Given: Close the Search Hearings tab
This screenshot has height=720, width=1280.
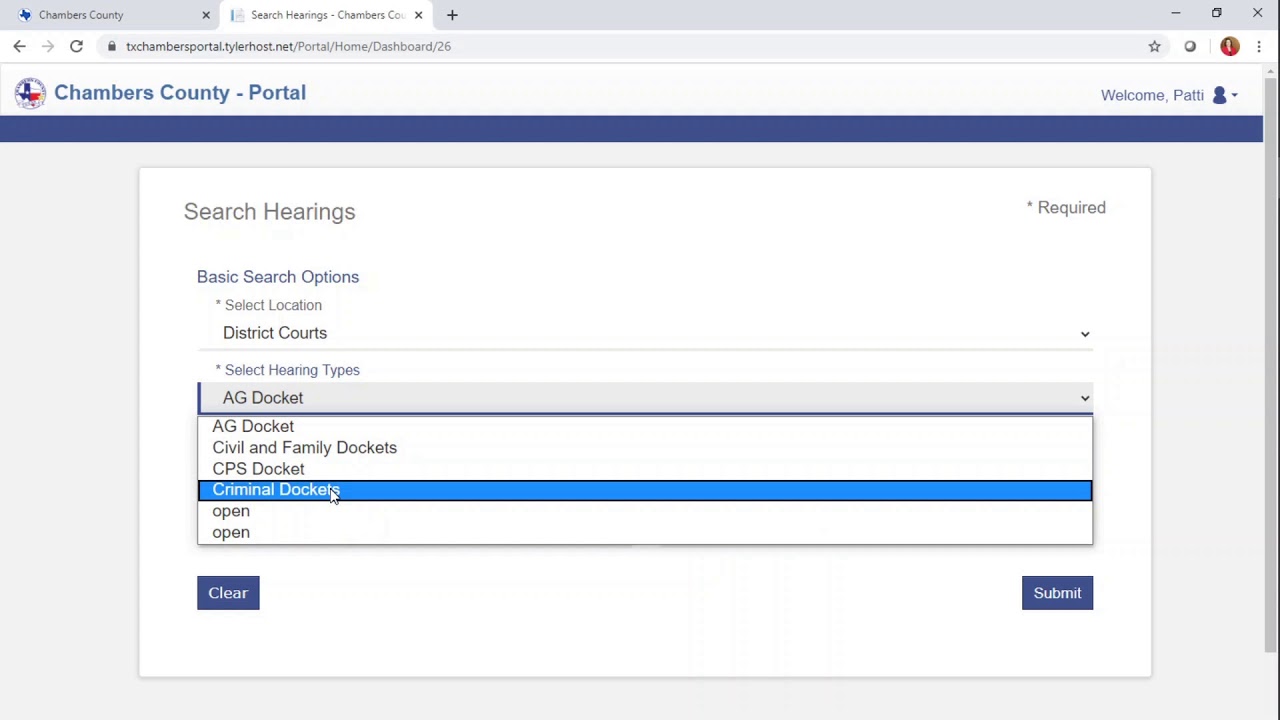Looking at the screenshot, I should point(418,15).
